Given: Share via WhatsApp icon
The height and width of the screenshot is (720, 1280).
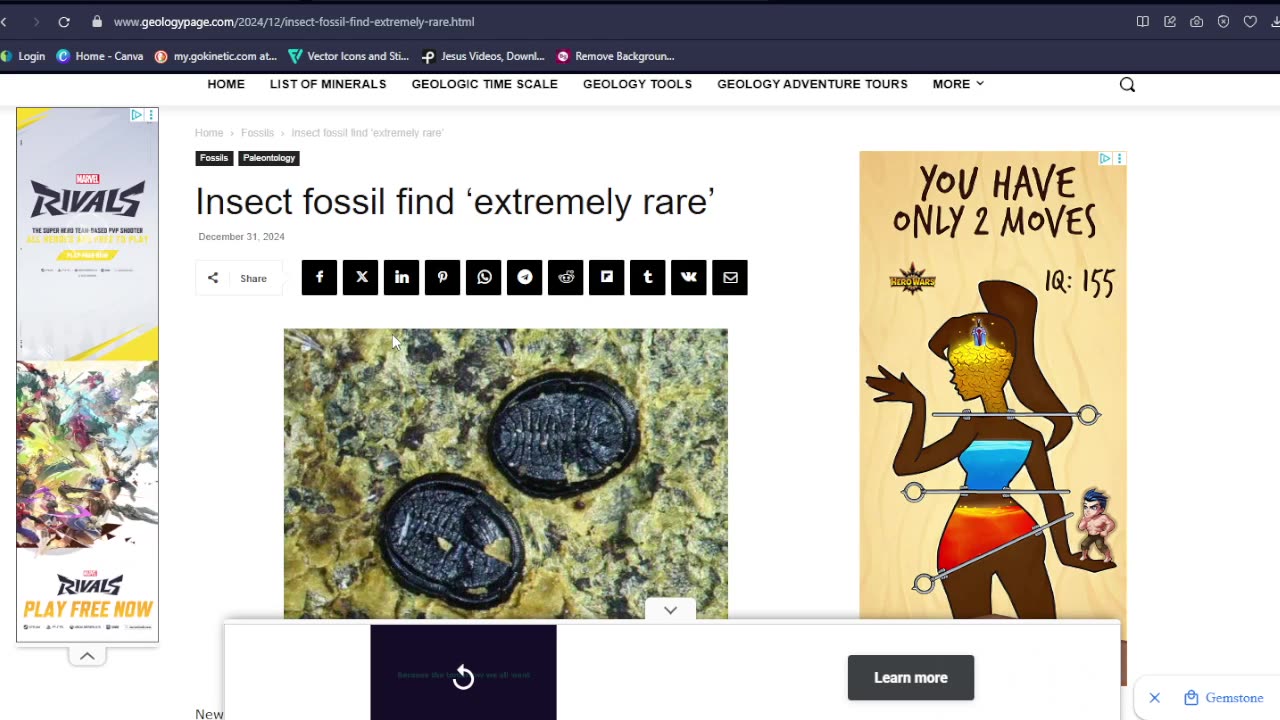Looking at the screenshot, I should (483, 278).
